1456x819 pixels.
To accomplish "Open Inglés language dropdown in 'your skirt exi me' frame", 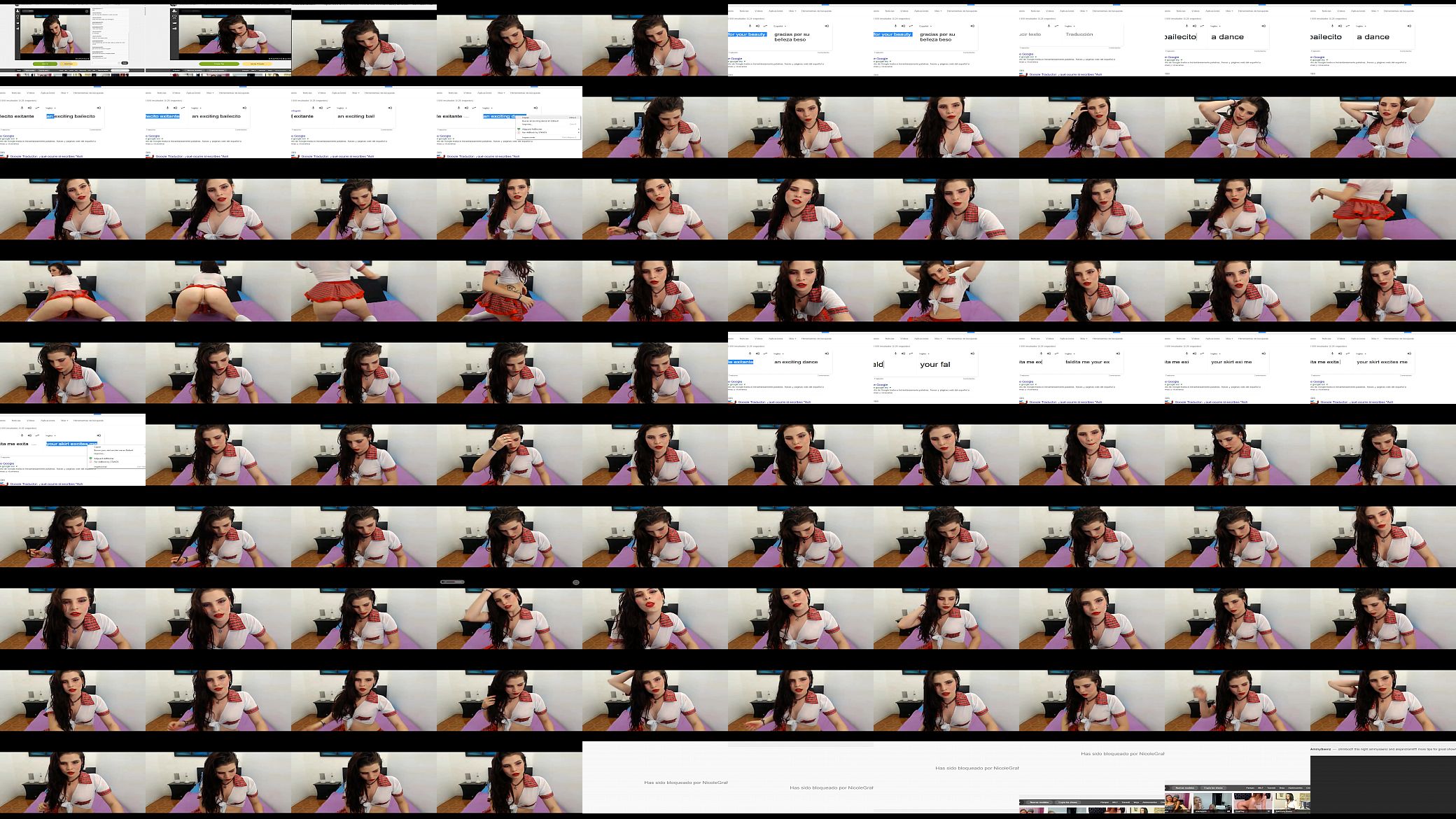I will click(1217, 353).
